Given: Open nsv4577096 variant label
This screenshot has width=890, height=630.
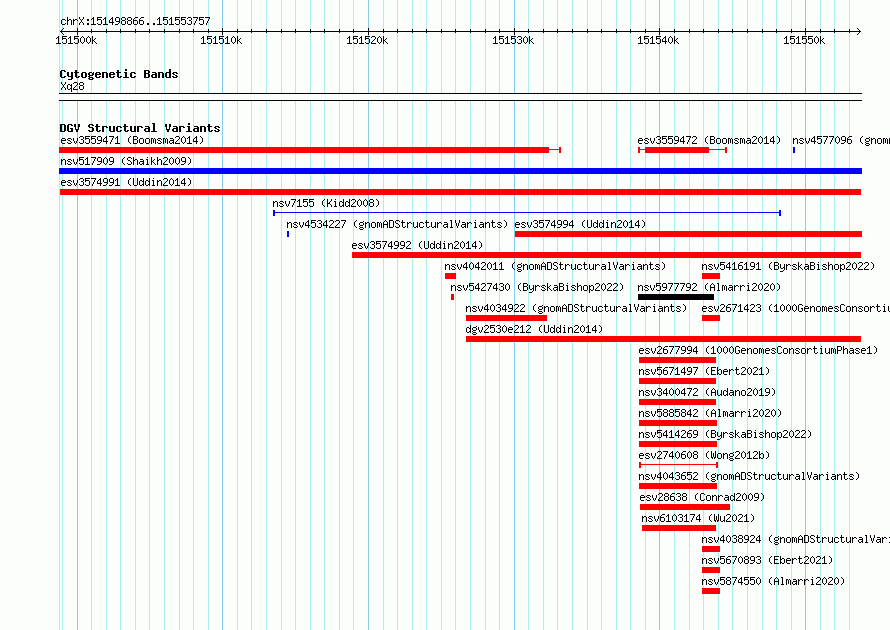Looking at the screenshot, I should pos(841,140).
